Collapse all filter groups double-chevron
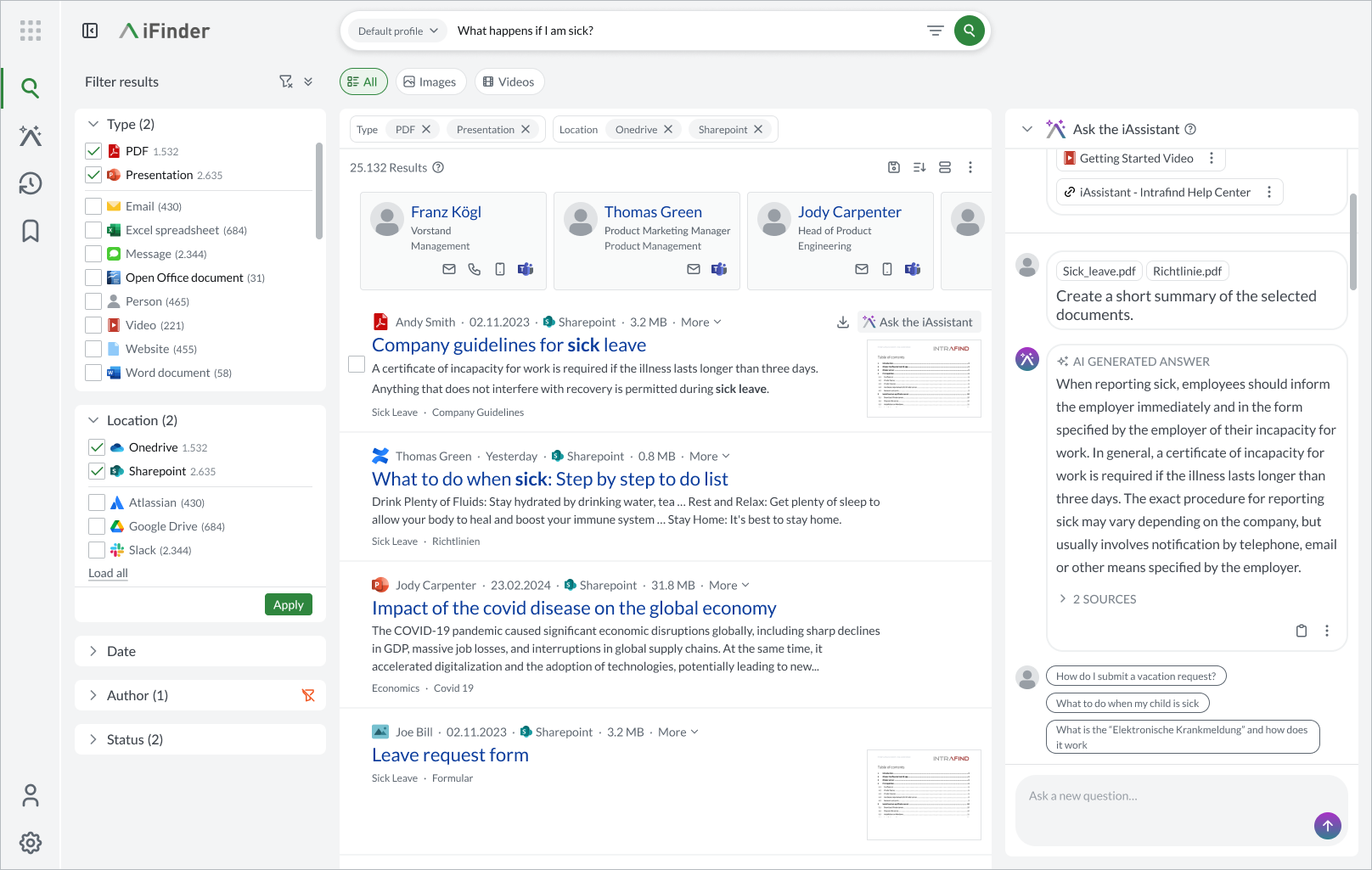The width and height of the screenshot is (1372, 870). click(308, 81)
